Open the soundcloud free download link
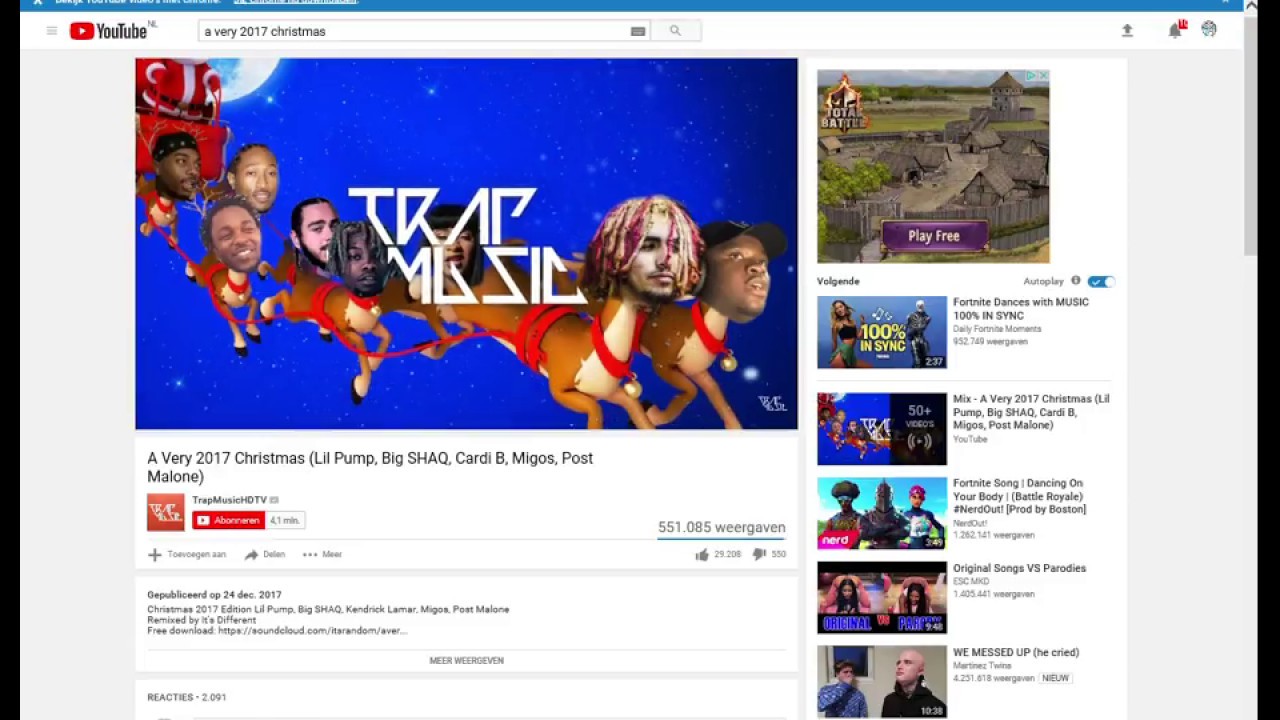The height and width of the screenshot is (720, 1280). click(x=312, y=631)
